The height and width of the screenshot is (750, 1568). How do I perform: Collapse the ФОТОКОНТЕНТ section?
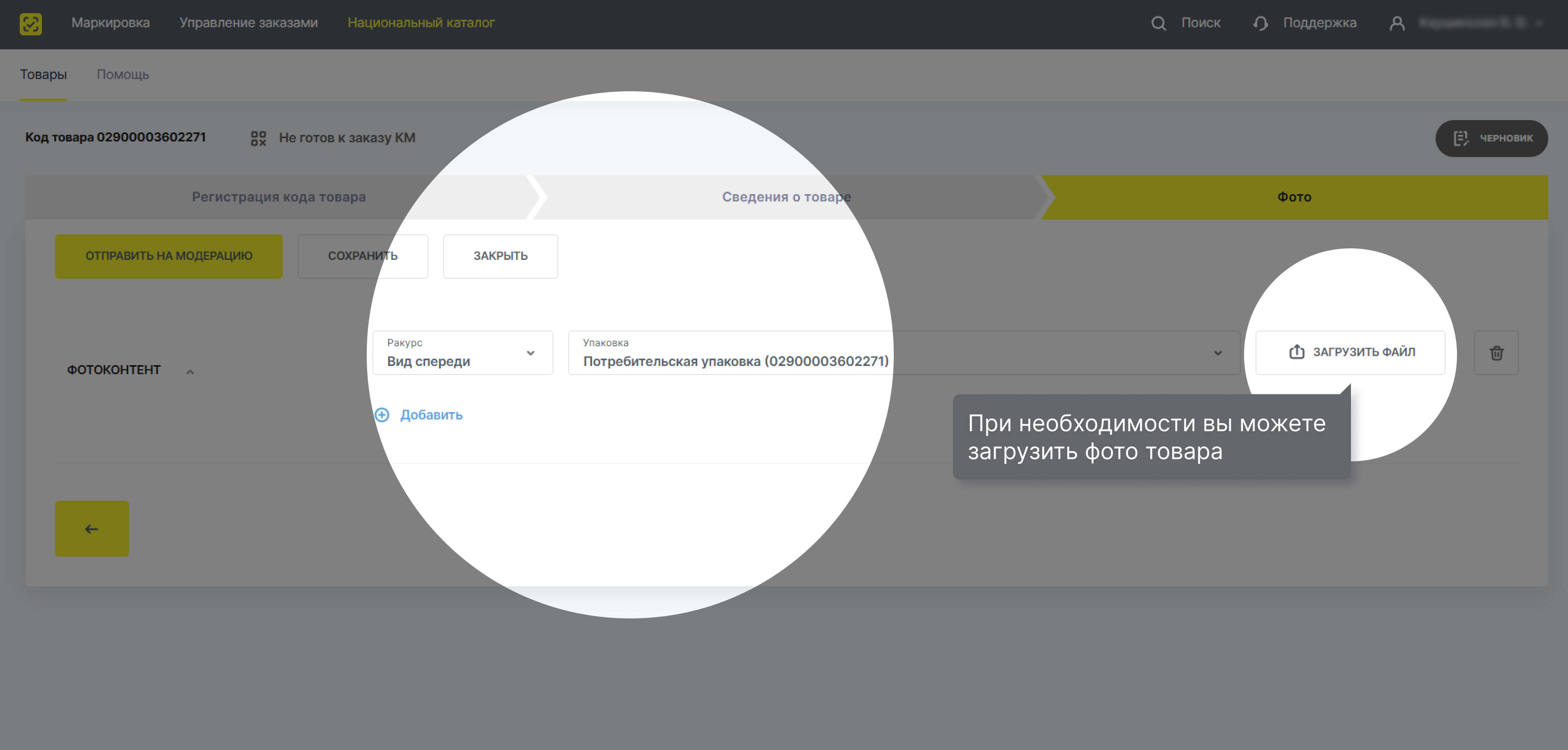tap(190, 371)
